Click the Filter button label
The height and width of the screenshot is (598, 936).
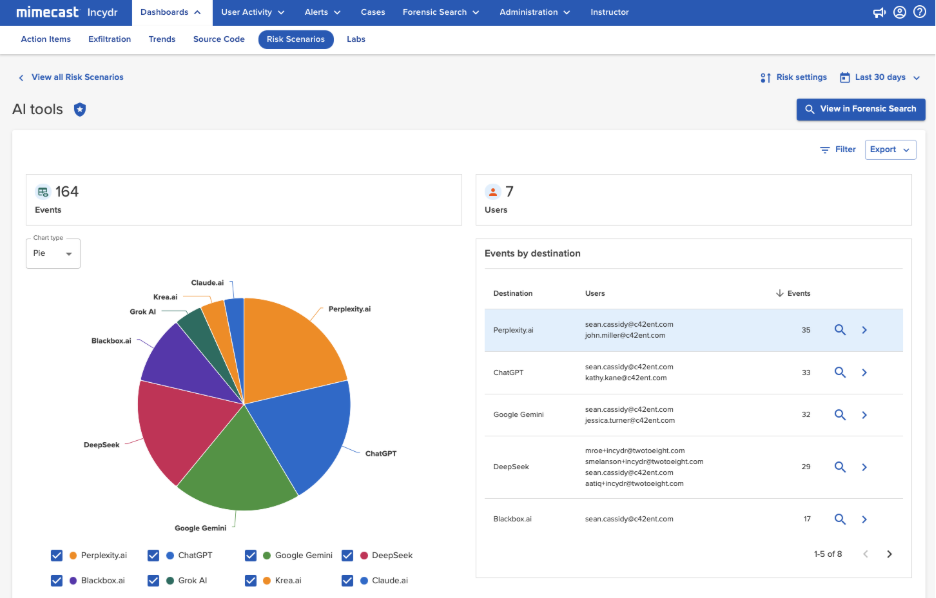tap(845, 149)
